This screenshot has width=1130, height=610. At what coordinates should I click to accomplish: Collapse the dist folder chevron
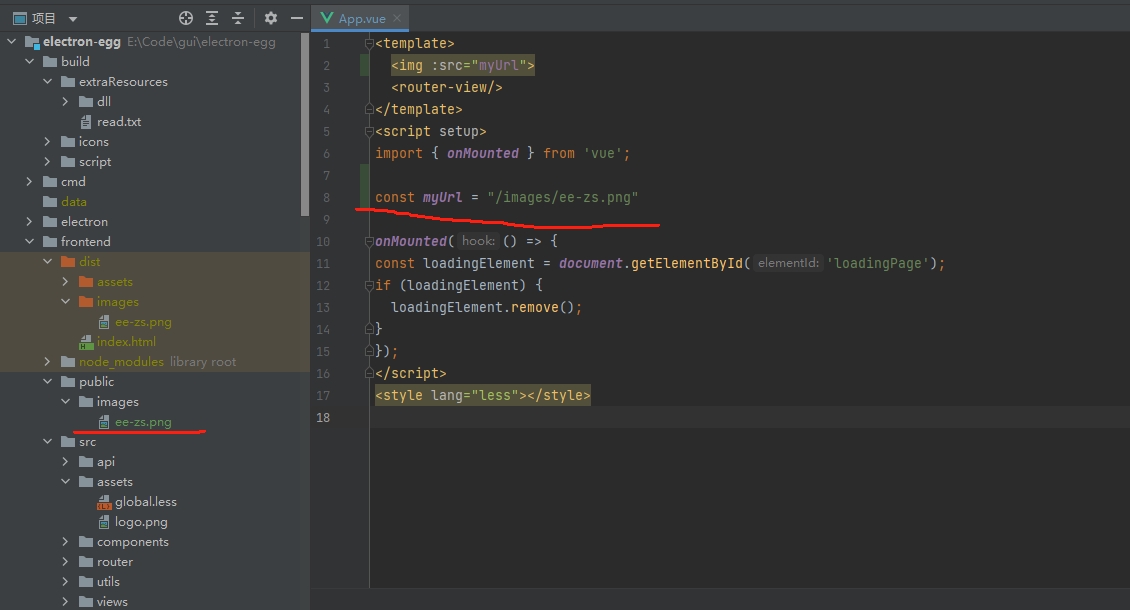pyautogui.click(x=48, y=262)
